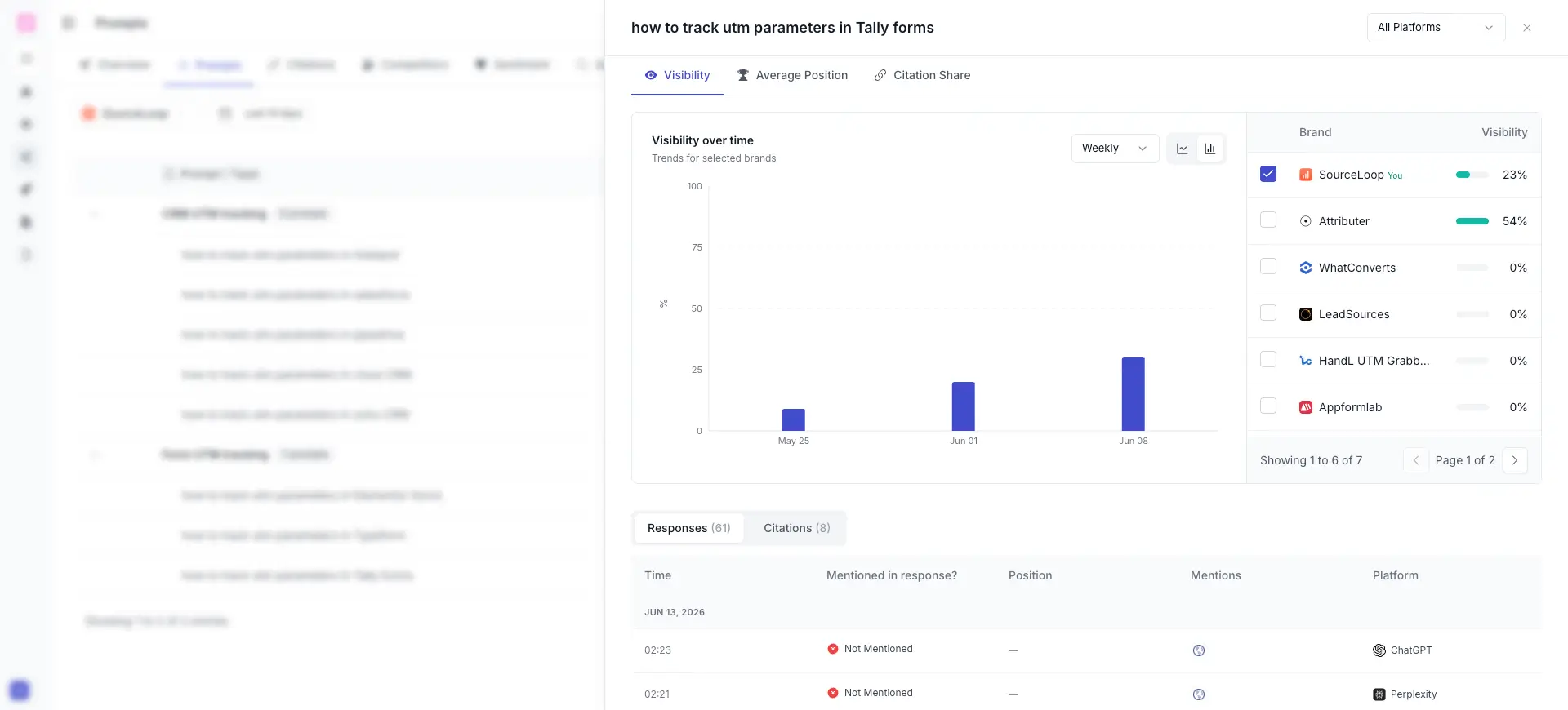This screenshot has width=1568, height=710.
Task: Click the Platform column header
Action: pyautogui.click(x=1395, y=575)
